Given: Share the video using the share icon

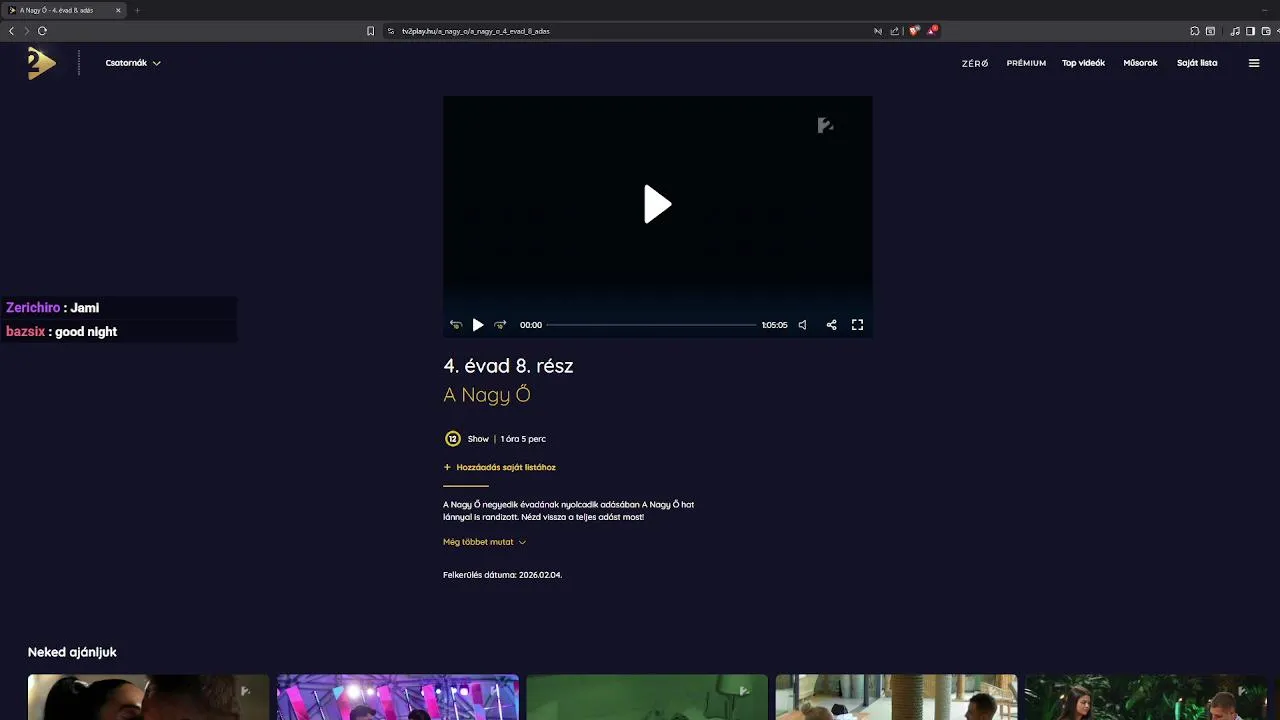Looking at the screenshot, I should (x=831, y=325).
